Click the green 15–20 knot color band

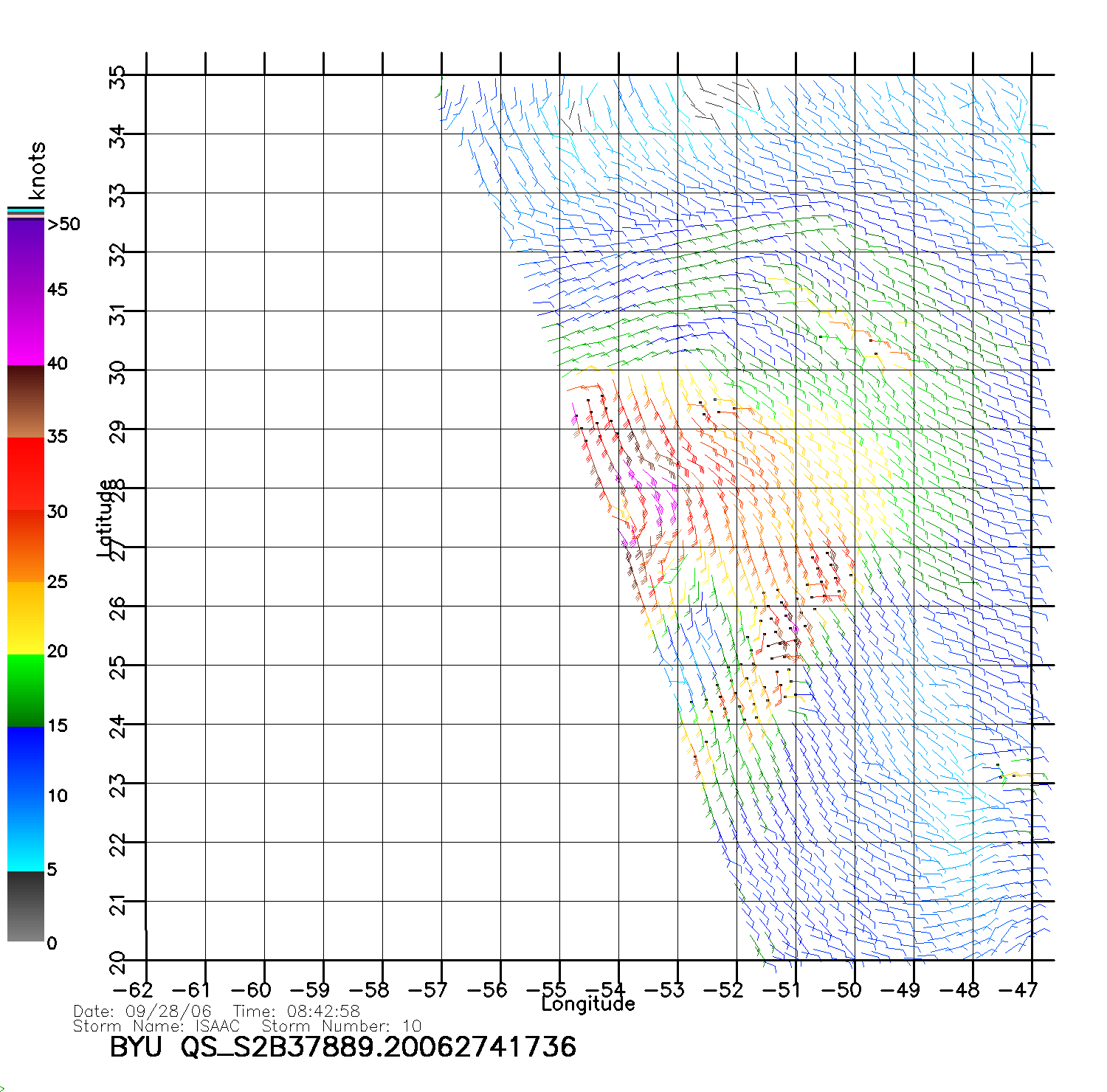(x=26, y=691)
